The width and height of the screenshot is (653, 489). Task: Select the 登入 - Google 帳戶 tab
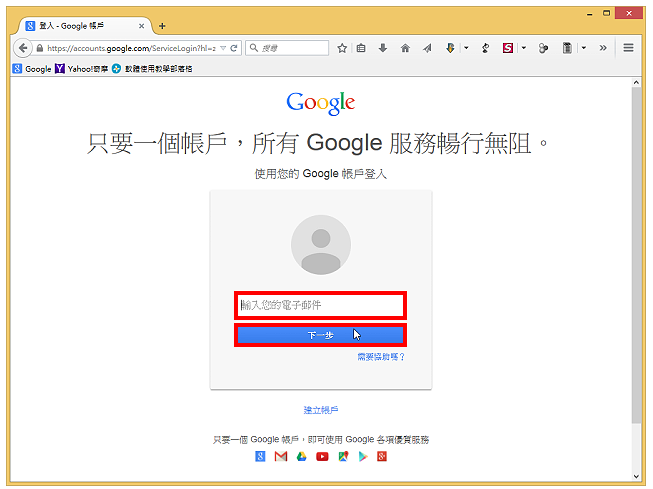83,26
